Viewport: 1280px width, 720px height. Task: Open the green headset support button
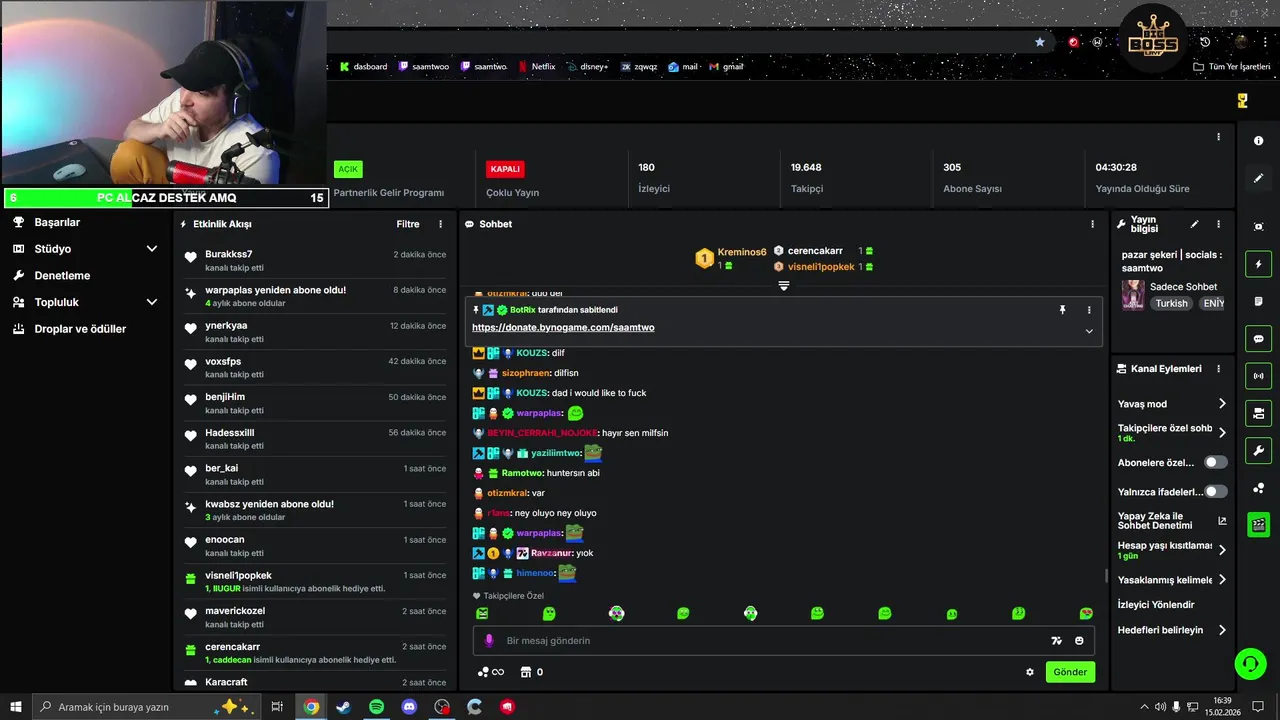pyautogui.click(x=1250, y=663)
